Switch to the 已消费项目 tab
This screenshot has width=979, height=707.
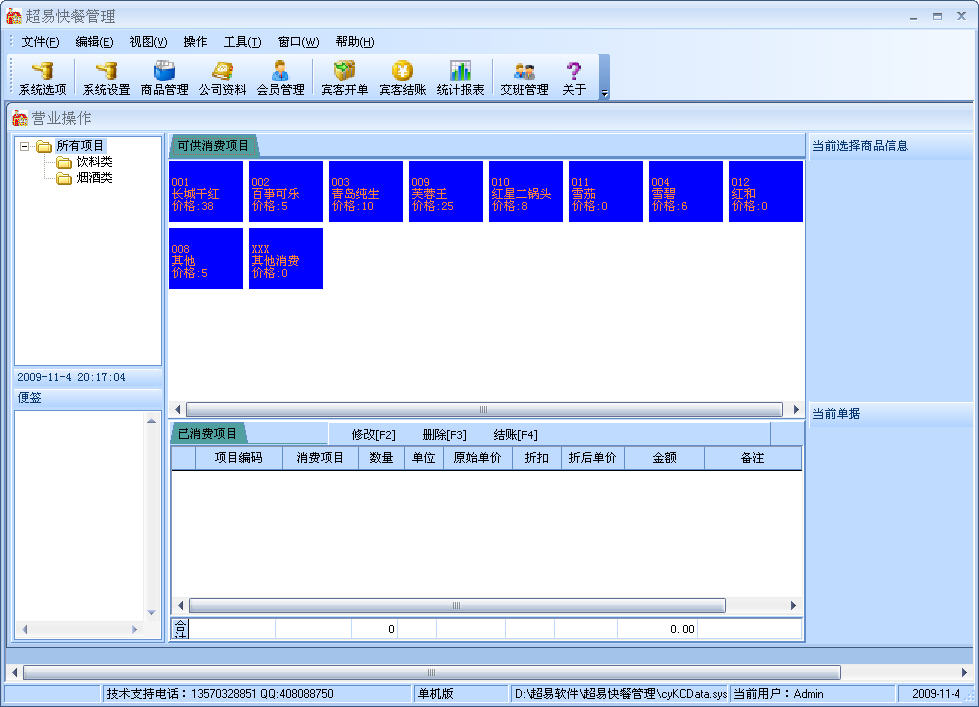pyautogui.click(x=207, y=434)
